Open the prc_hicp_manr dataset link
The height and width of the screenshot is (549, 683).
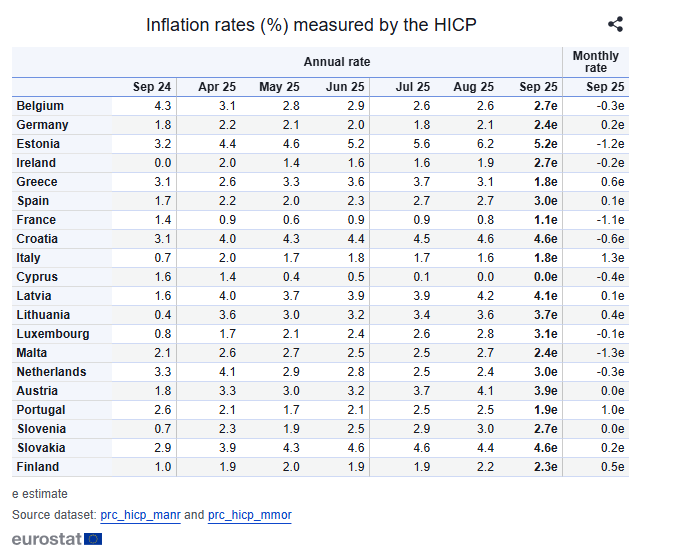click(x=142, y=514)
